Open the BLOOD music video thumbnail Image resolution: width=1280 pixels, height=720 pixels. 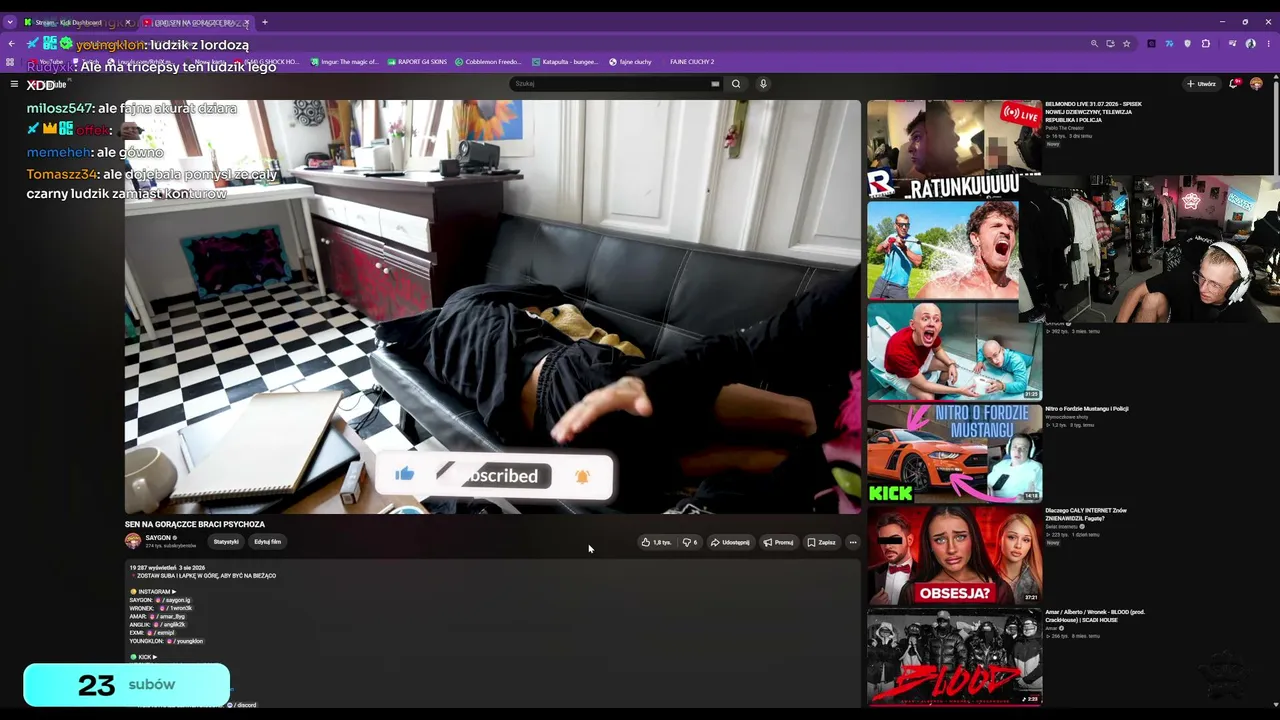pyautogui.click(x=954, y=658)
